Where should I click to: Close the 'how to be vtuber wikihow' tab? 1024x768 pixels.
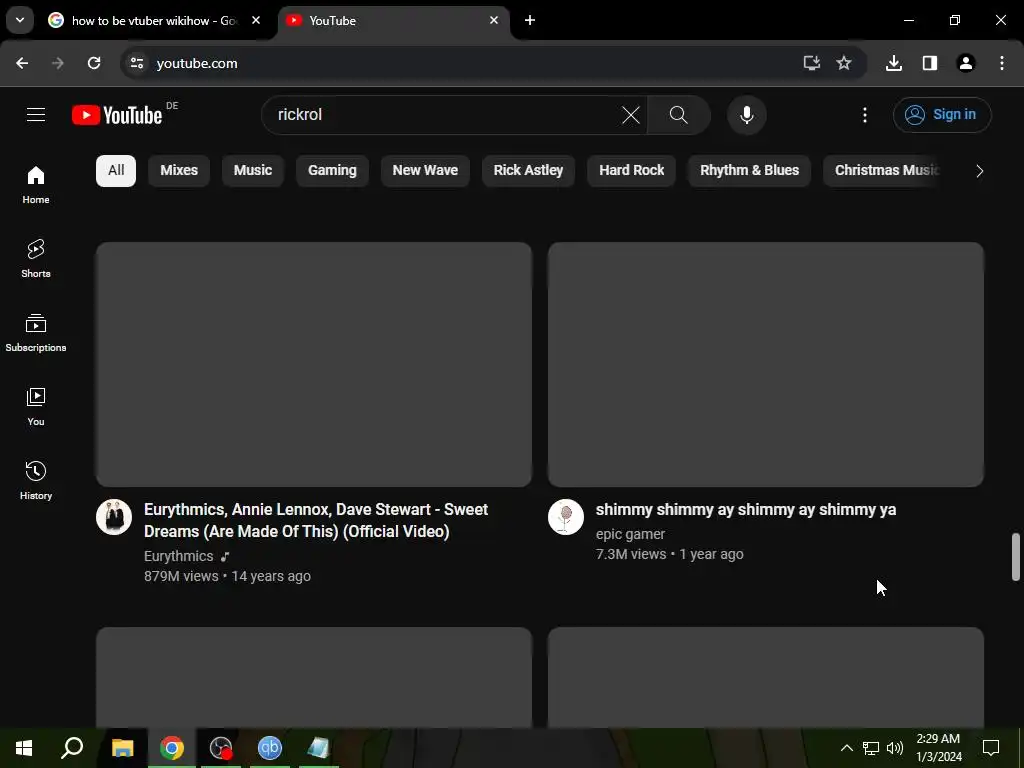point(256,21)
